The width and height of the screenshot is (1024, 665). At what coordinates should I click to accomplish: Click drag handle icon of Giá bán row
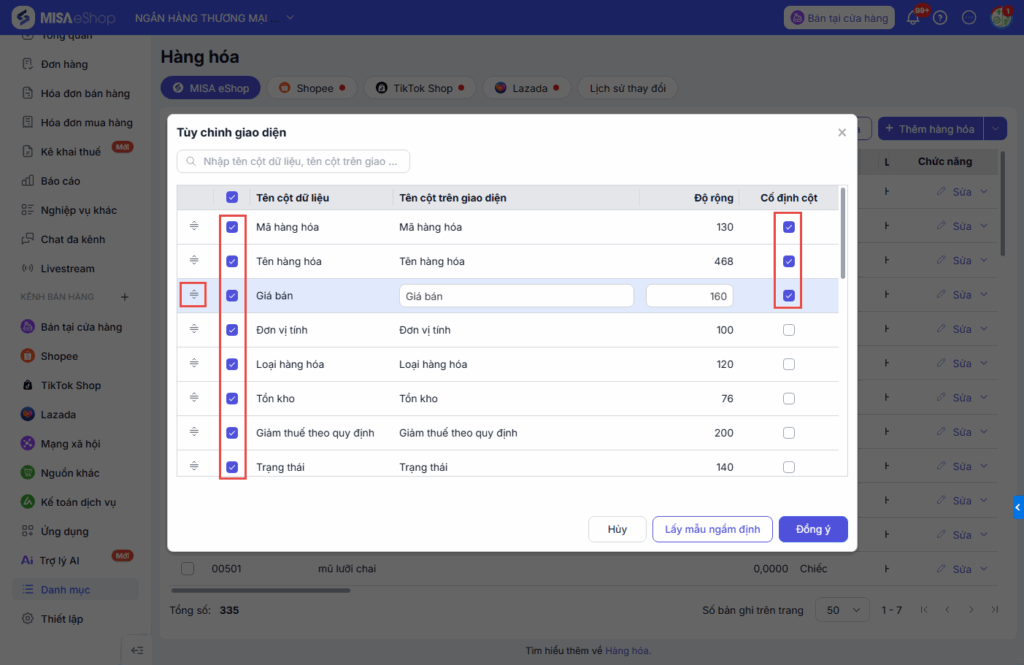click(194, 295)
